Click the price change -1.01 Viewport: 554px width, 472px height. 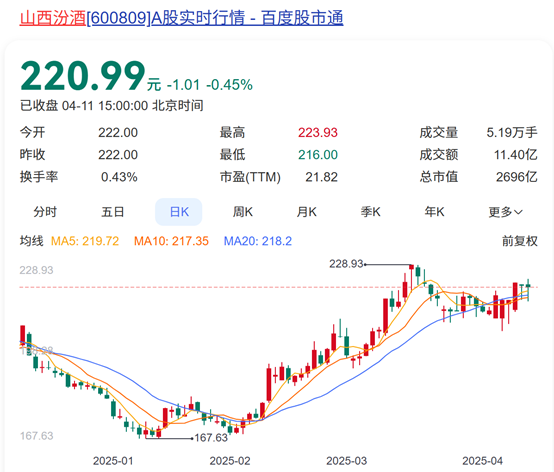(x=183, y=85)
